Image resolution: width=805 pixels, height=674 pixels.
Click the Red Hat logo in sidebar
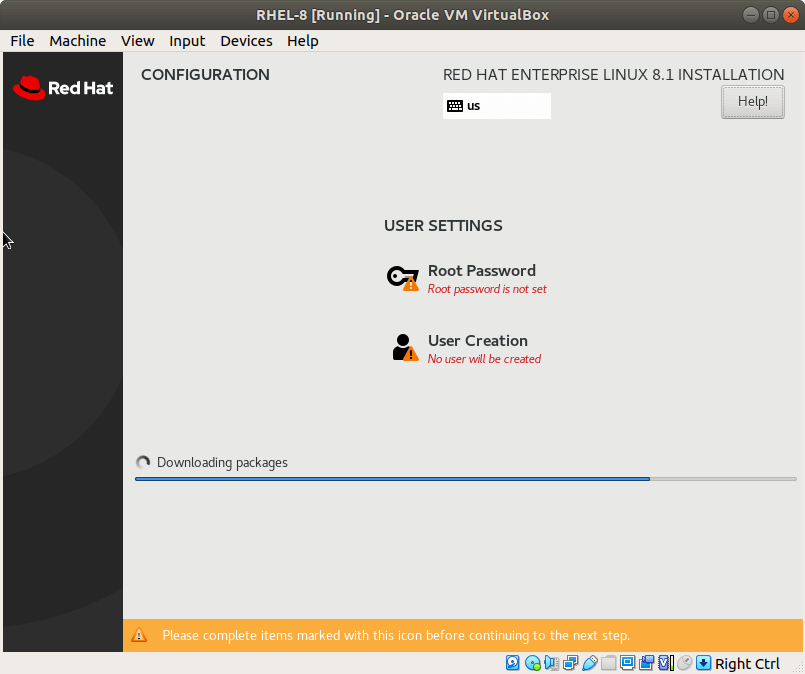(63, 88)
